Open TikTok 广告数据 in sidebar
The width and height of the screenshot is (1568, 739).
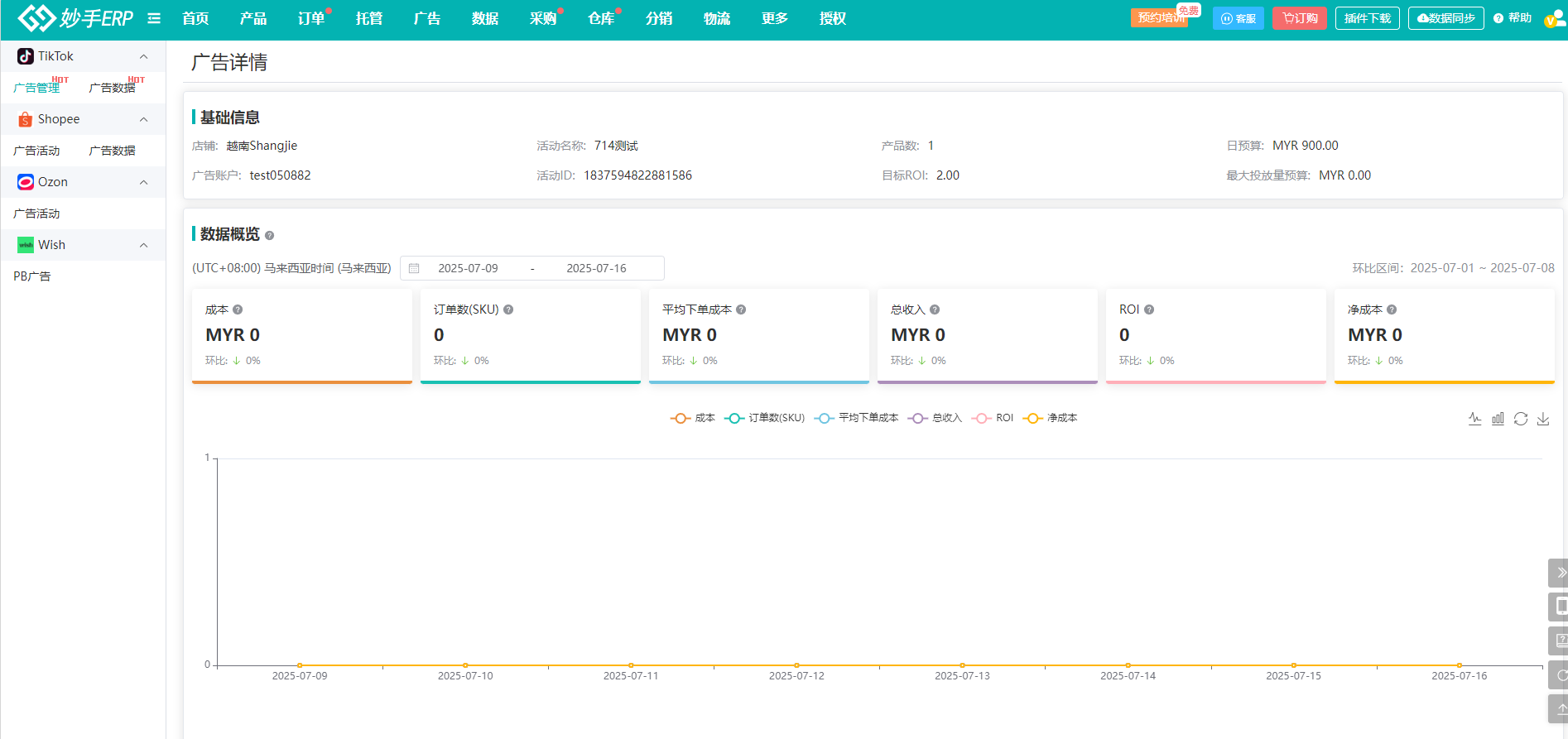point(112,88)
